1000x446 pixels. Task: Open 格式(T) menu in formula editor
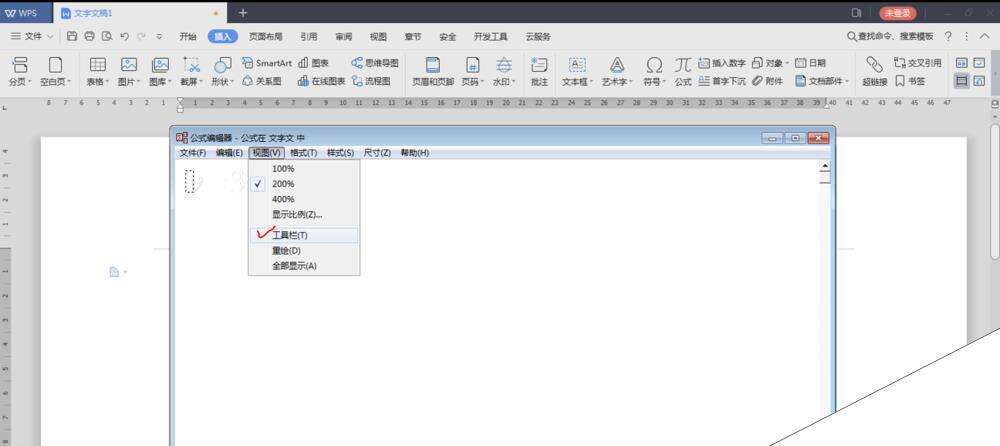point(303,153)
